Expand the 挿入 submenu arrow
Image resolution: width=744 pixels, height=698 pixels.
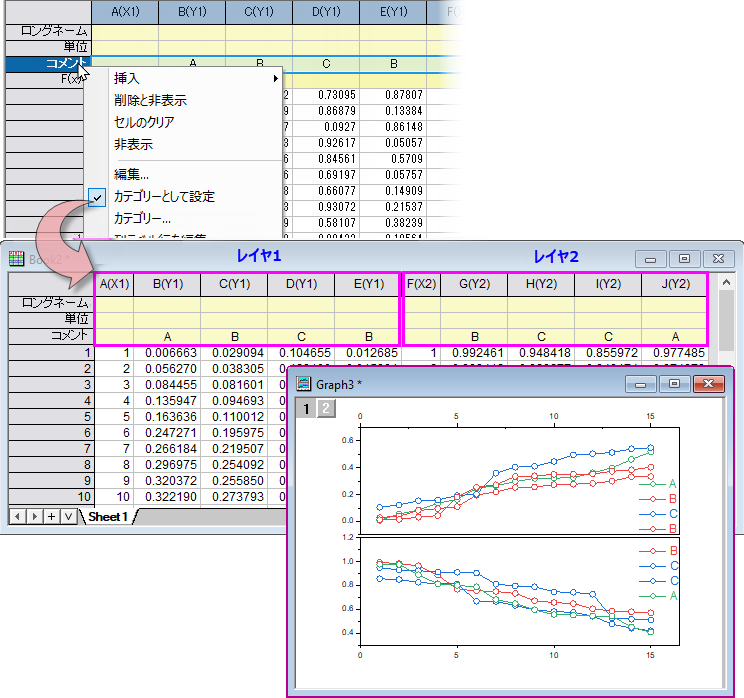point(276,78)
